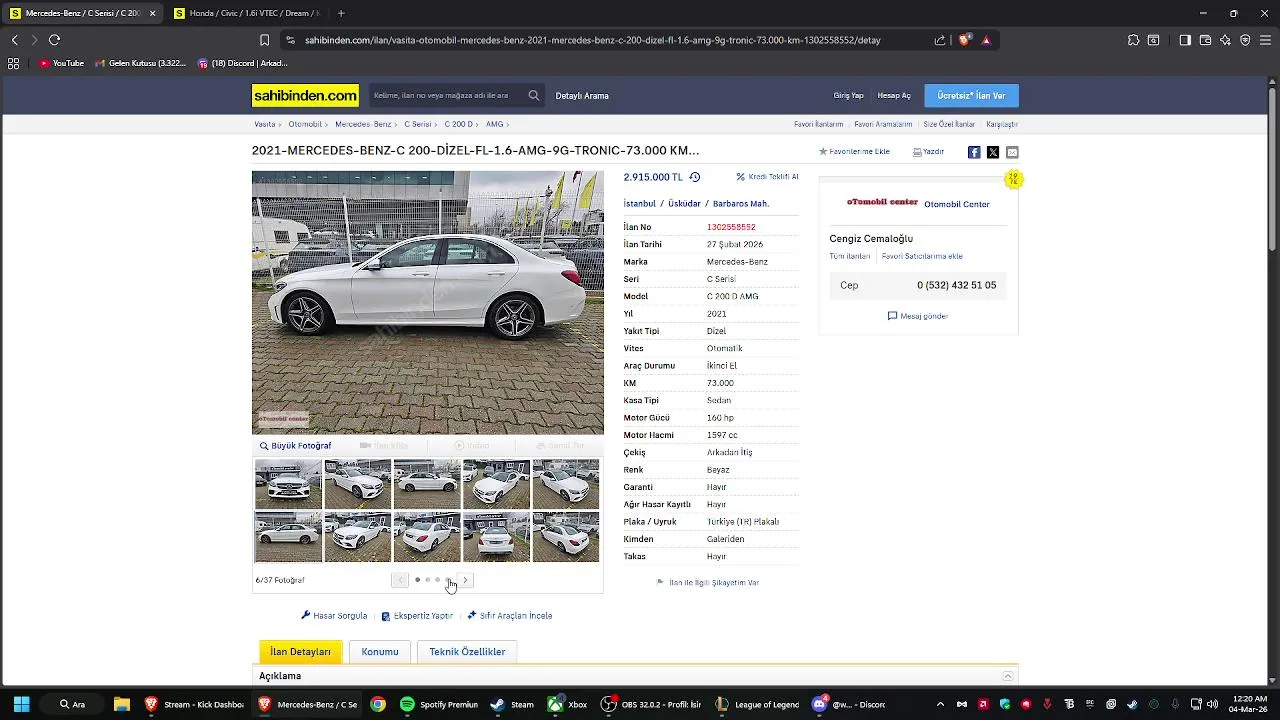The width and height of the screenshot is (1280, 720).
Task: Open Karşılaştır compare link
Action: tap(1002, 124)
